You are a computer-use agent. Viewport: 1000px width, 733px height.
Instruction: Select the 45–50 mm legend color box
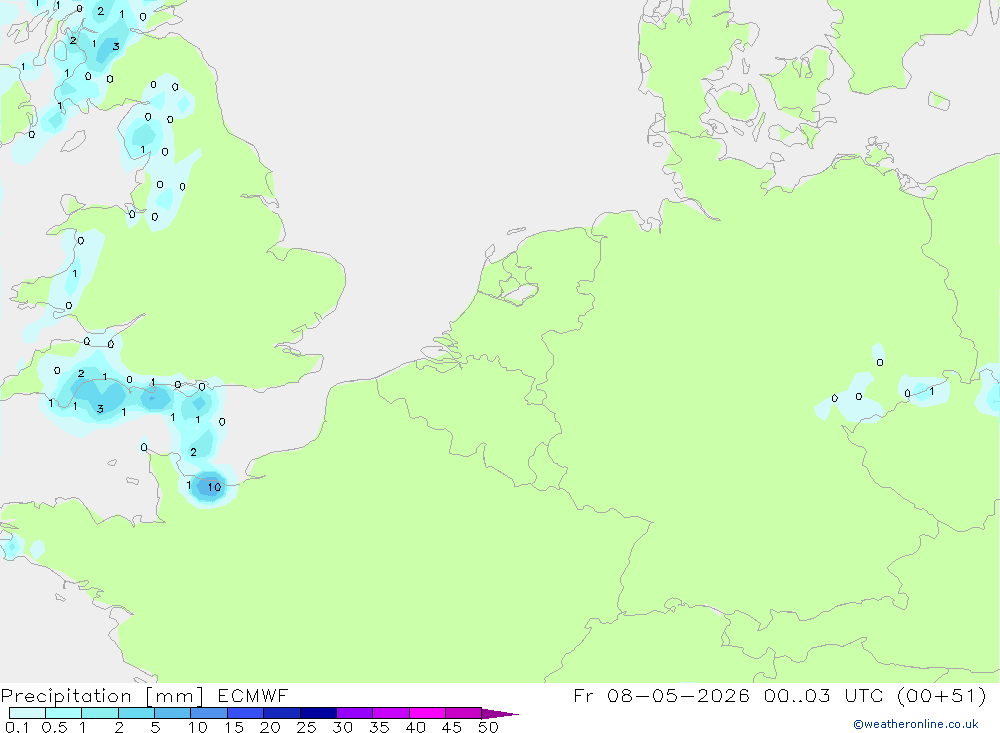[464, 713]
